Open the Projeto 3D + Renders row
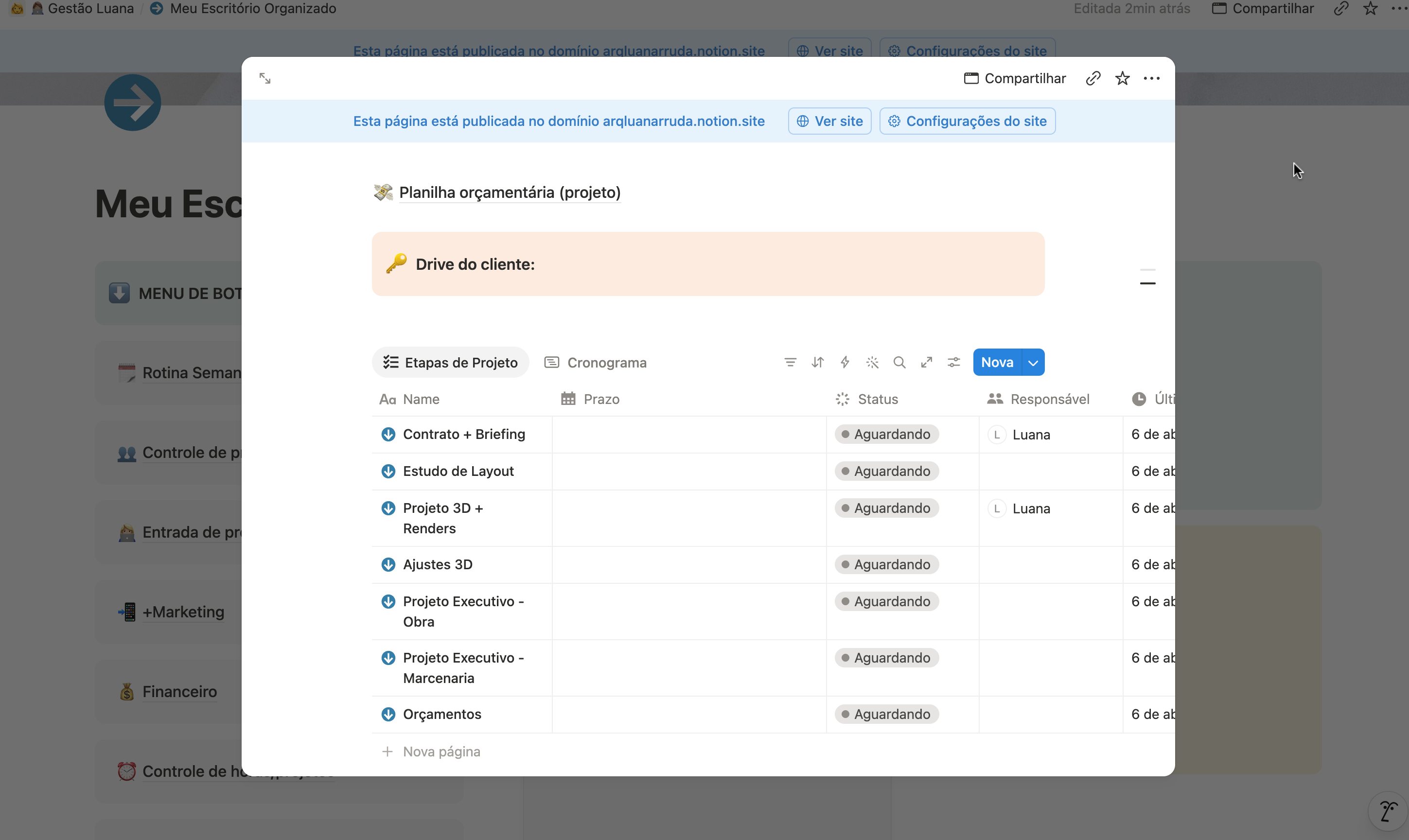Screen dimensions: 1409x840 (x=443, y=518)
